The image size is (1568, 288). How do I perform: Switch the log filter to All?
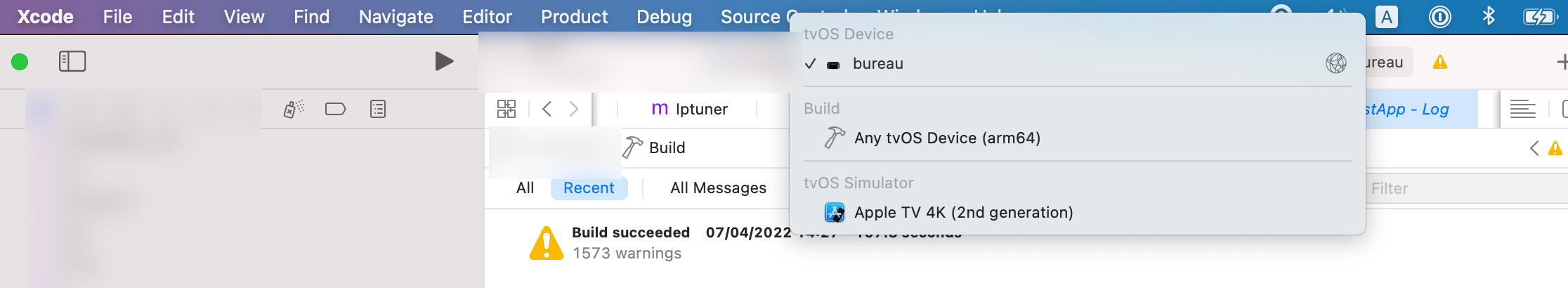(525, 188)
